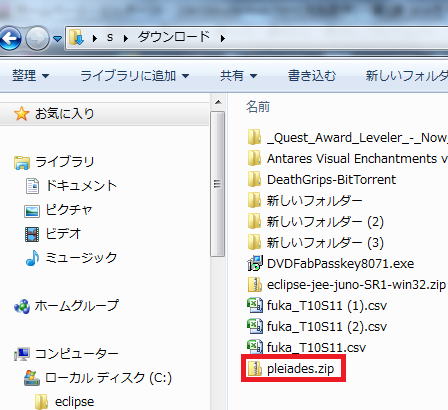Click the fuka_T10S11 (1).csv Excel icon
The image size is (448, 410).
[255, 305]
